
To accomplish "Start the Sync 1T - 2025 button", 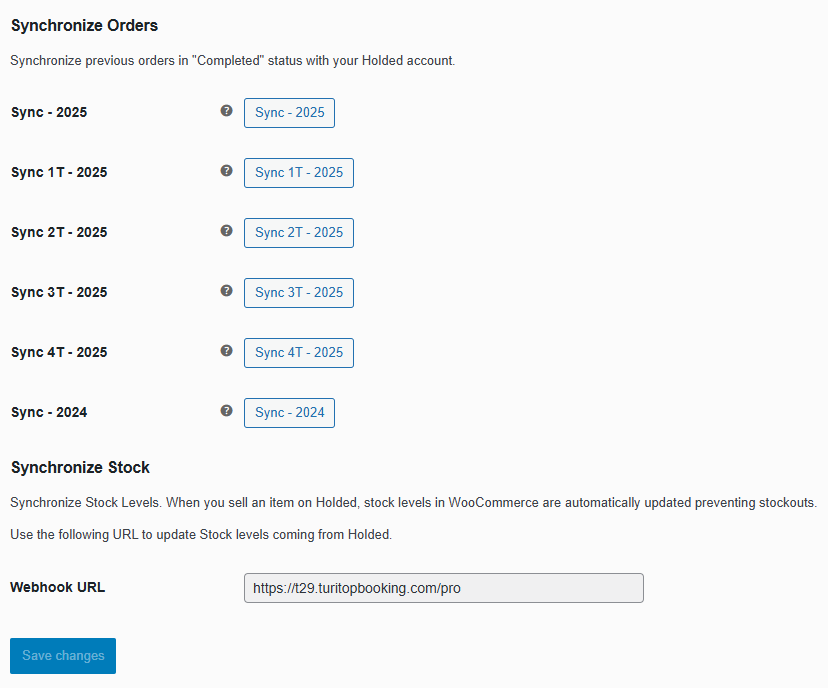I will pyautogui.click(x=298, y=172).
